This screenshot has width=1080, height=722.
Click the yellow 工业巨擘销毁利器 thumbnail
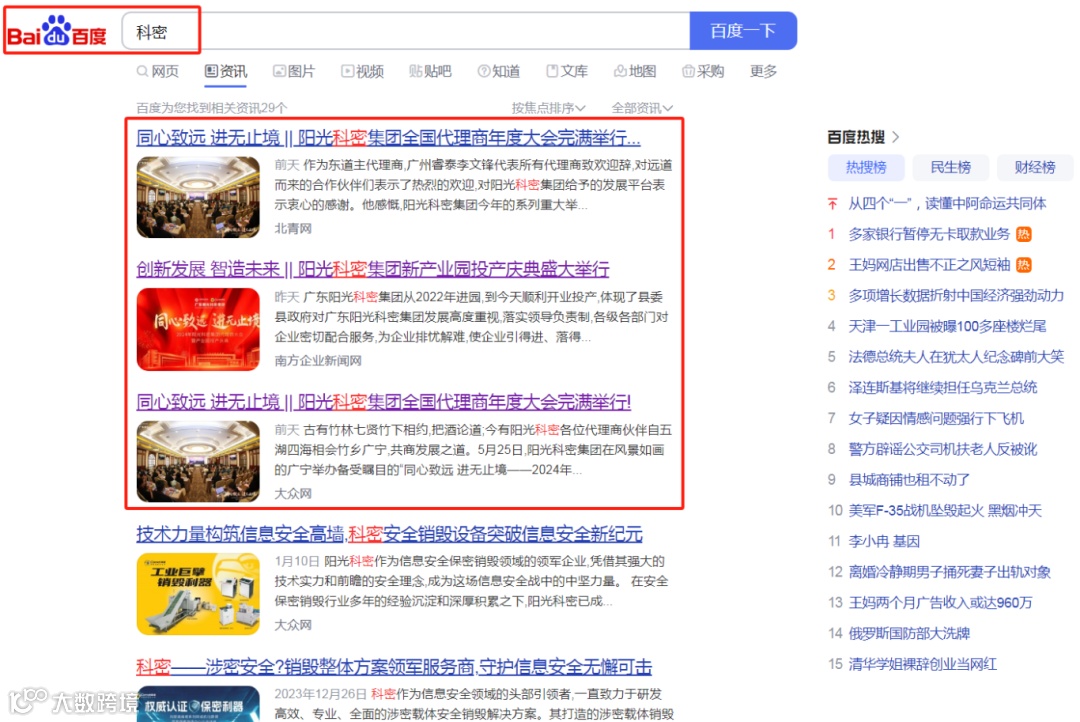tap(198, 593)
